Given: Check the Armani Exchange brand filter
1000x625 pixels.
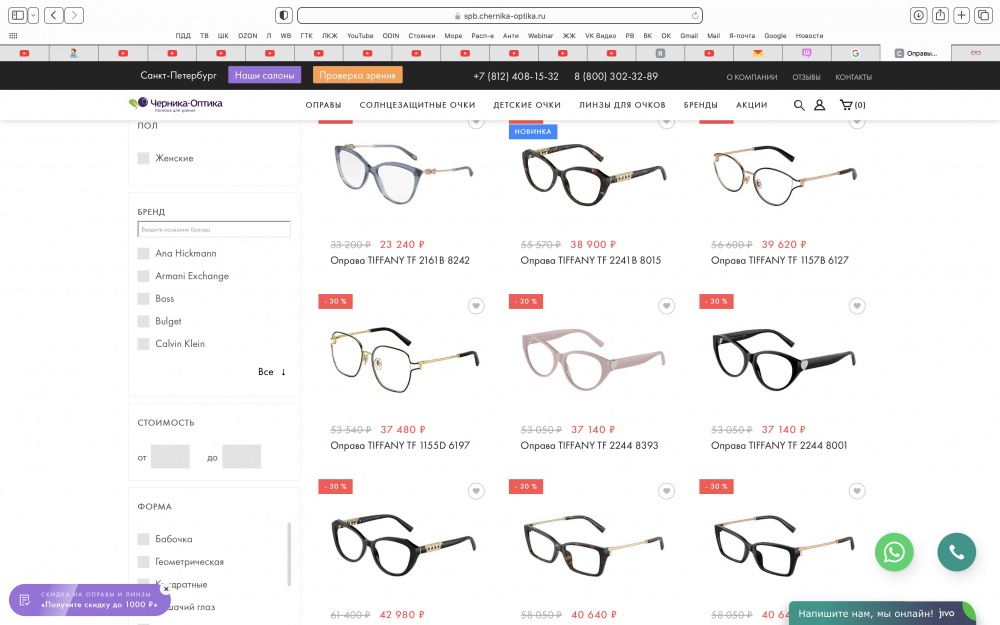Looking at the screenshot, I should point(143,276).
